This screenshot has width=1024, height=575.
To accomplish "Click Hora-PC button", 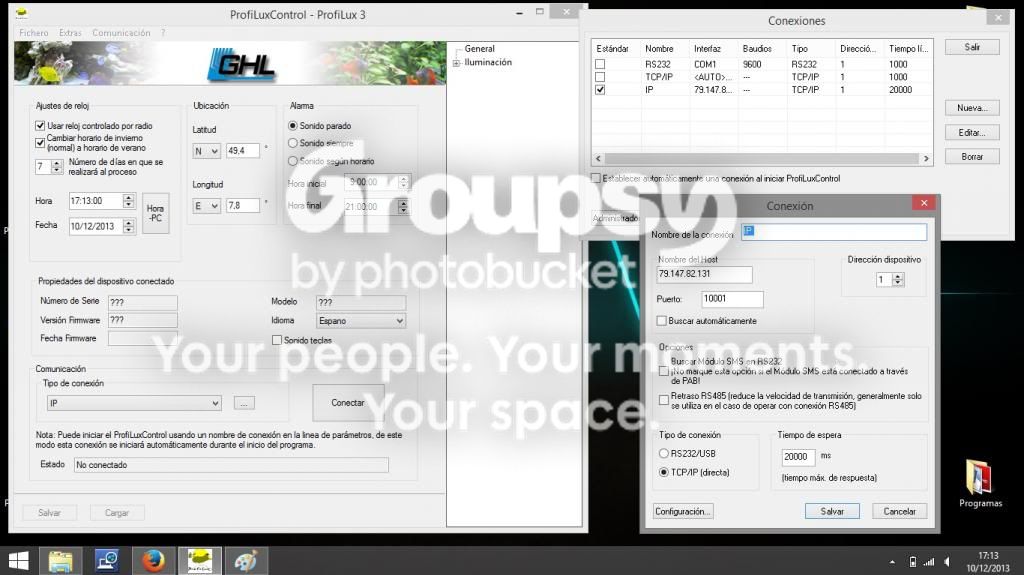I will coord(155,213).
